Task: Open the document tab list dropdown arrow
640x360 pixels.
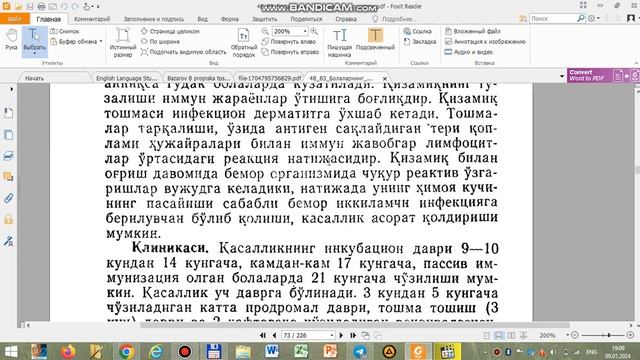Action: point(562,76)
